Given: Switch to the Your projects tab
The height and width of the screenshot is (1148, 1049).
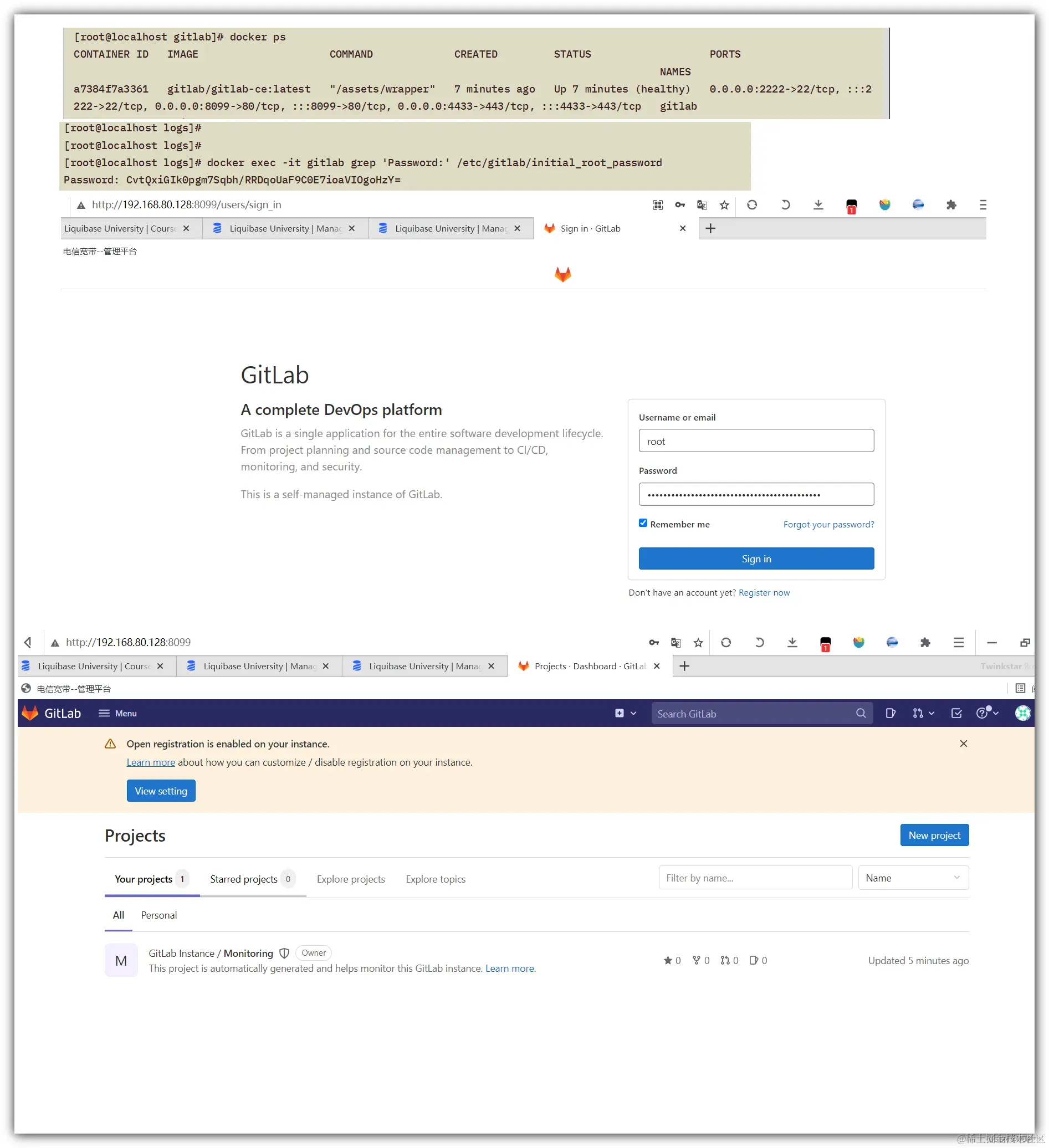Looking at the screenshot, I should point(151,879).
